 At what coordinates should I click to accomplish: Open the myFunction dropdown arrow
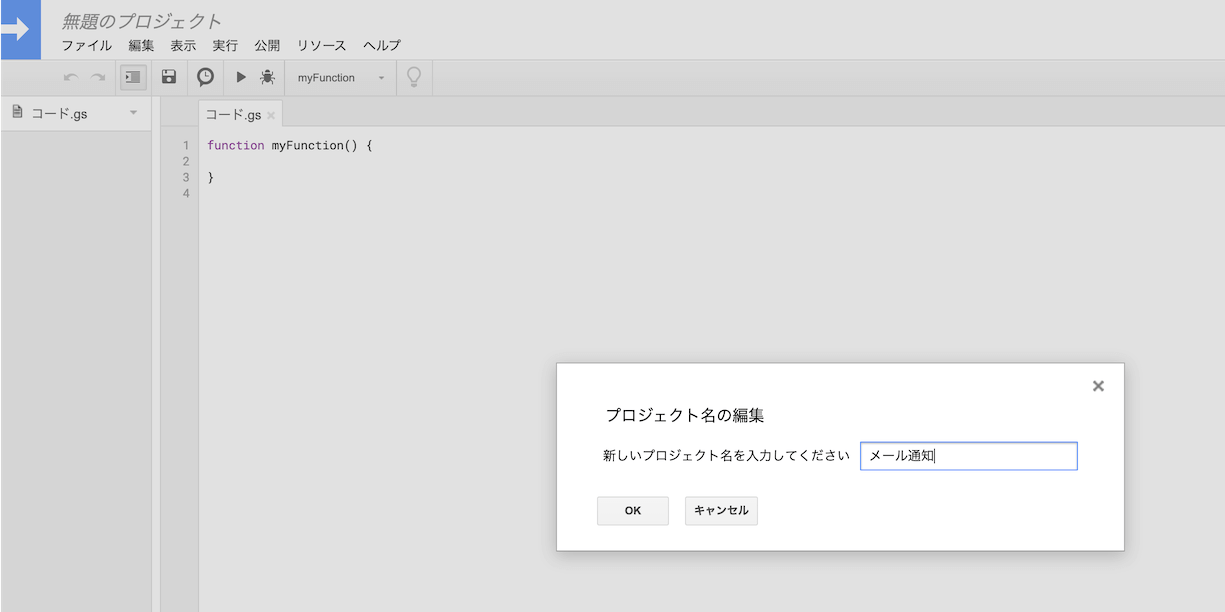pos(381,77)
